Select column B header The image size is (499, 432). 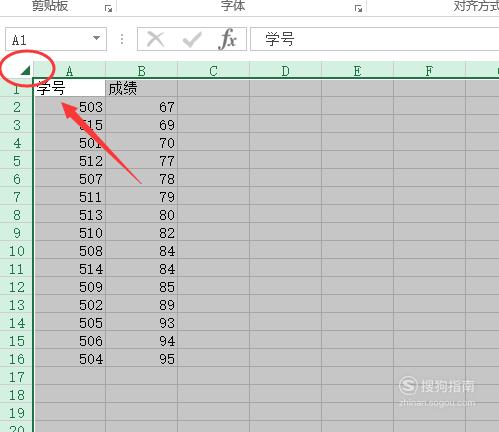click(141, 70)
